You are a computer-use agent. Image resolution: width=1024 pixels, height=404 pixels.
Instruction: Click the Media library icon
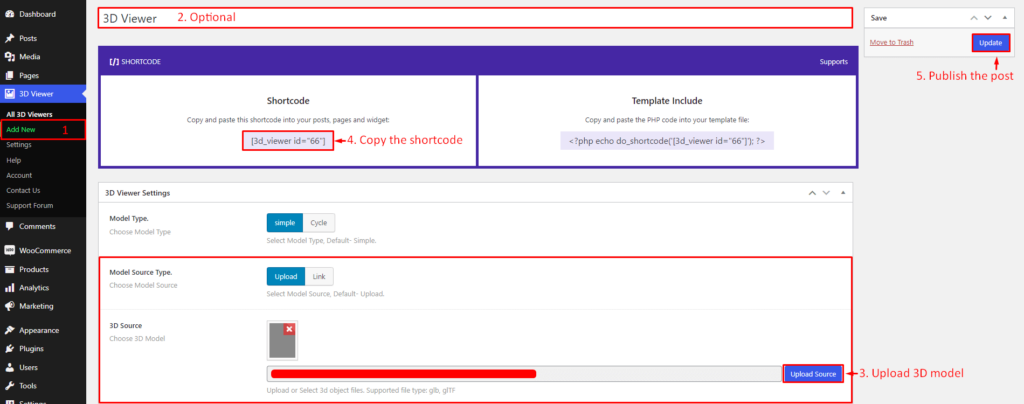pyautogui.click(x=9, y=57)
